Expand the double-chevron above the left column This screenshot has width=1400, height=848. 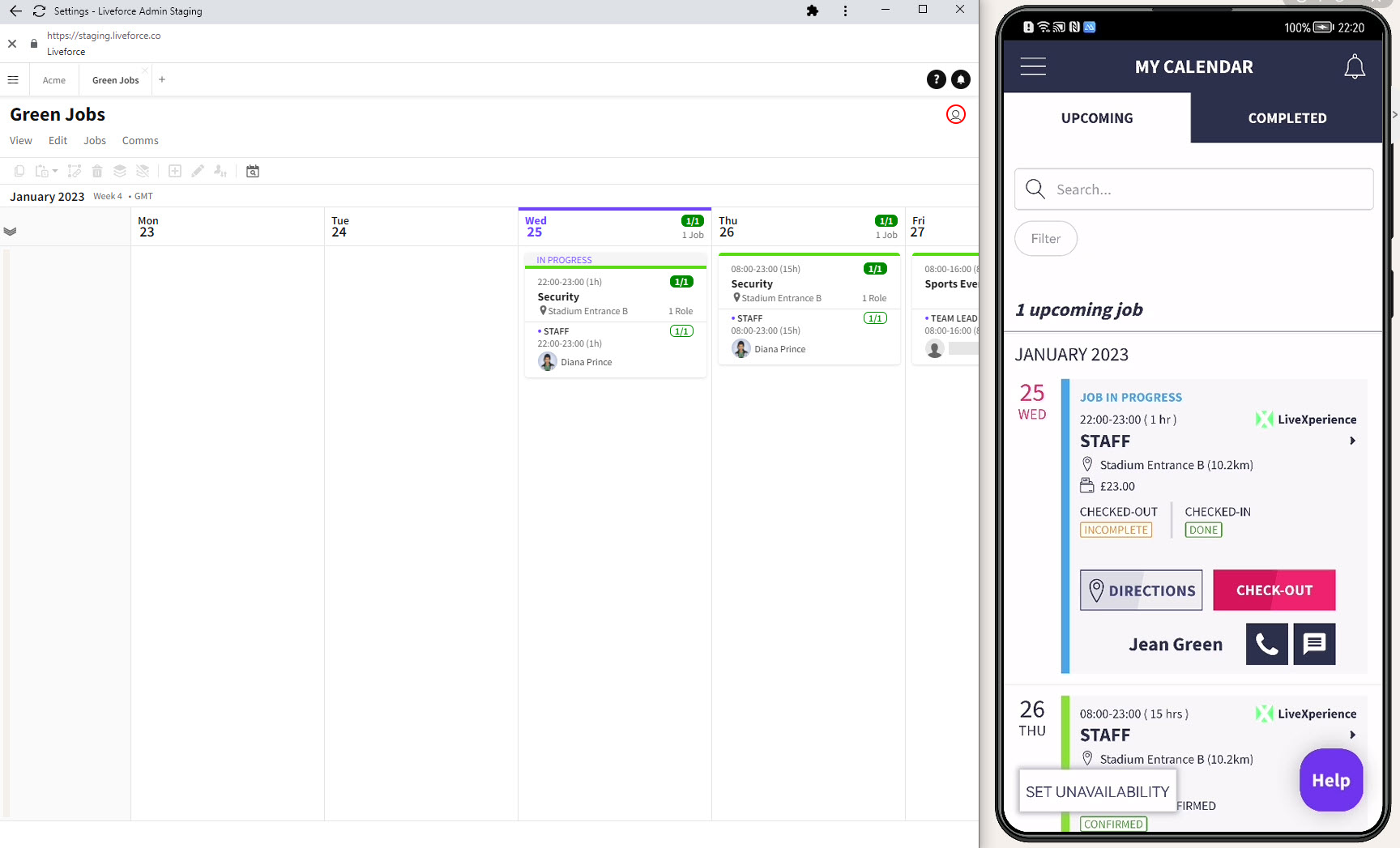tap(10, 232)
